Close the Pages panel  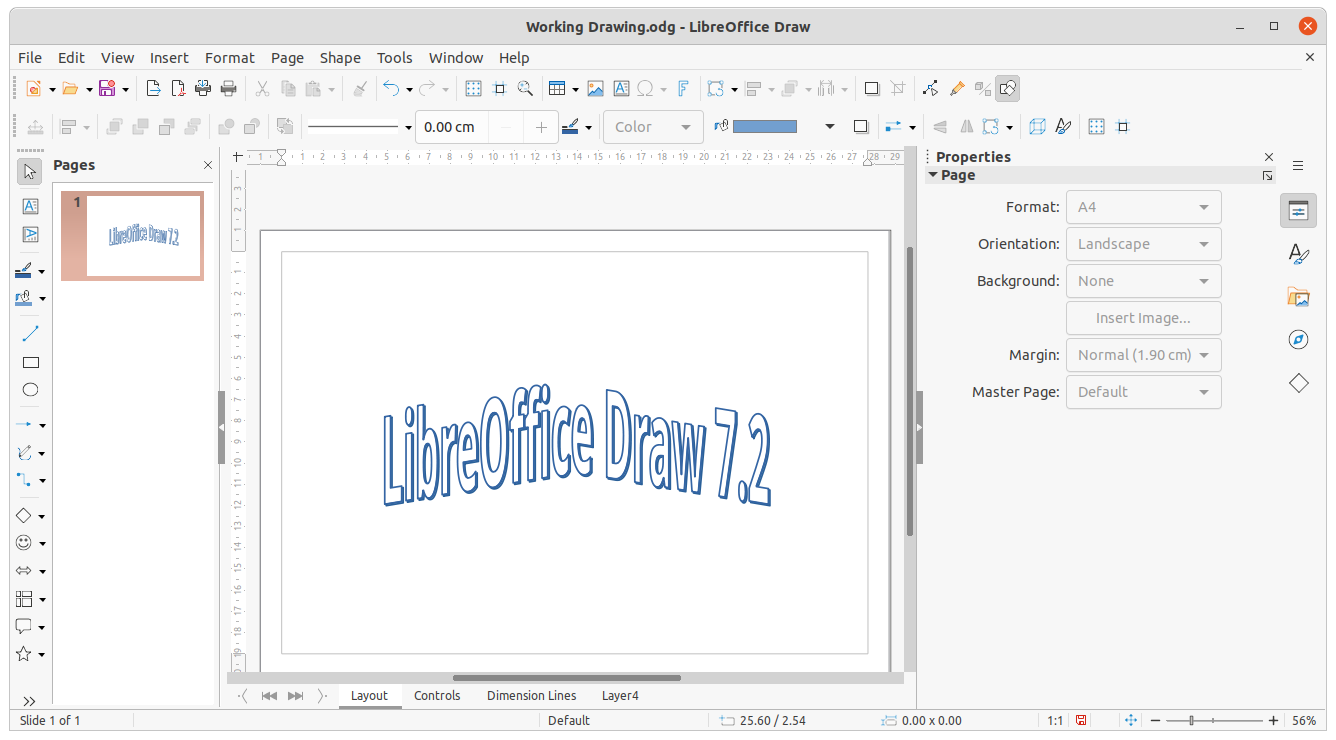208,165
